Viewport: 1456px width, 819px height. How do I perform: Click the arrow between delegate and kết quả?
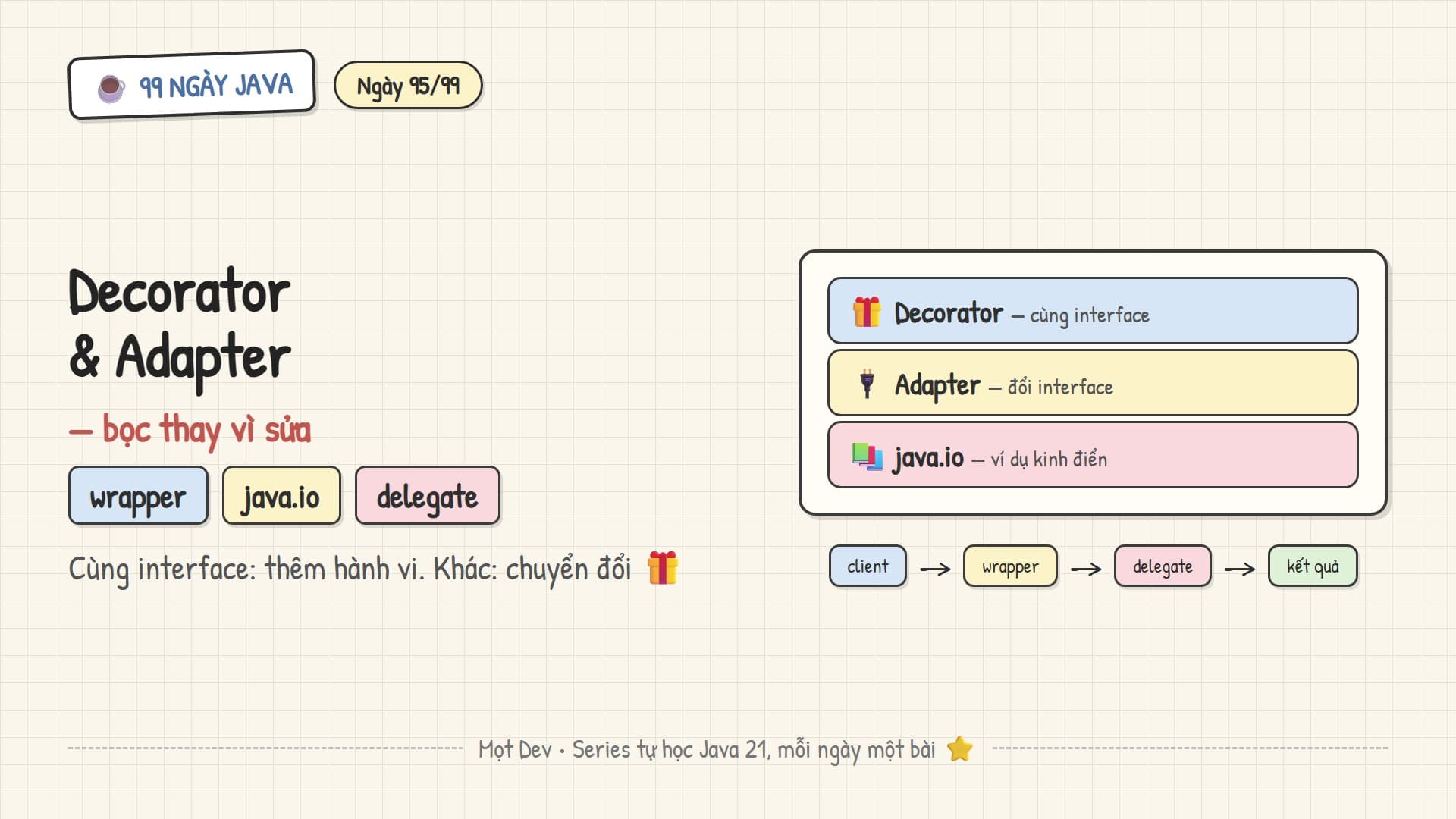tap(1240, 568)
